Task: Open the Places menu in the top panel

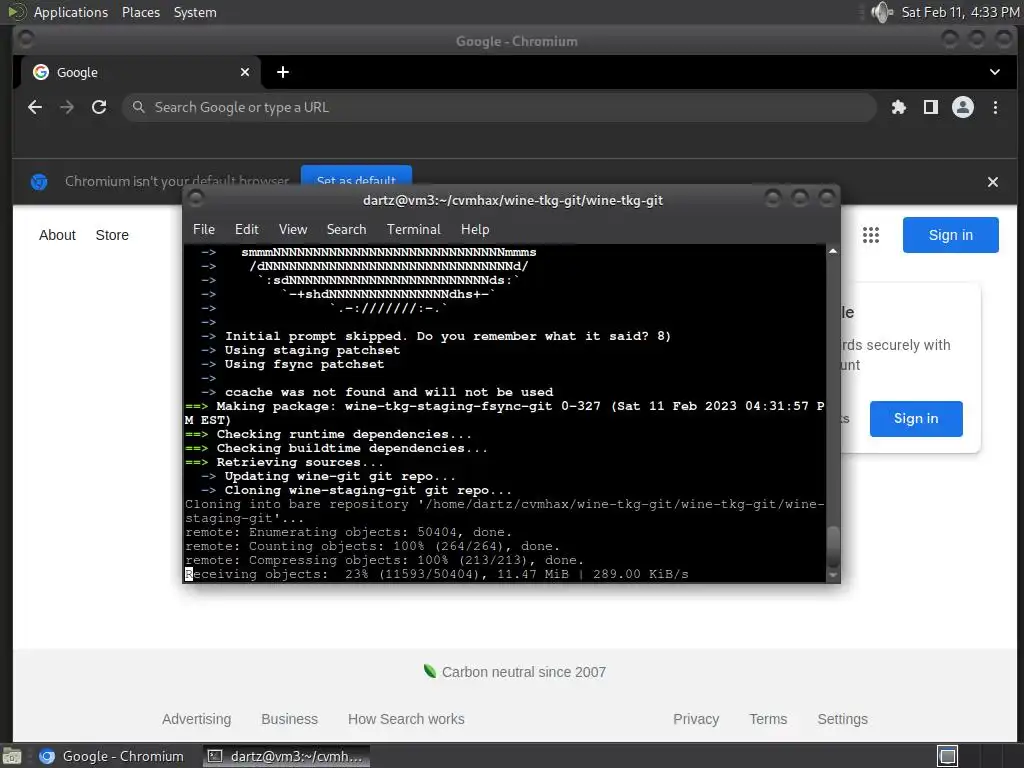Action: click(140, 12)
